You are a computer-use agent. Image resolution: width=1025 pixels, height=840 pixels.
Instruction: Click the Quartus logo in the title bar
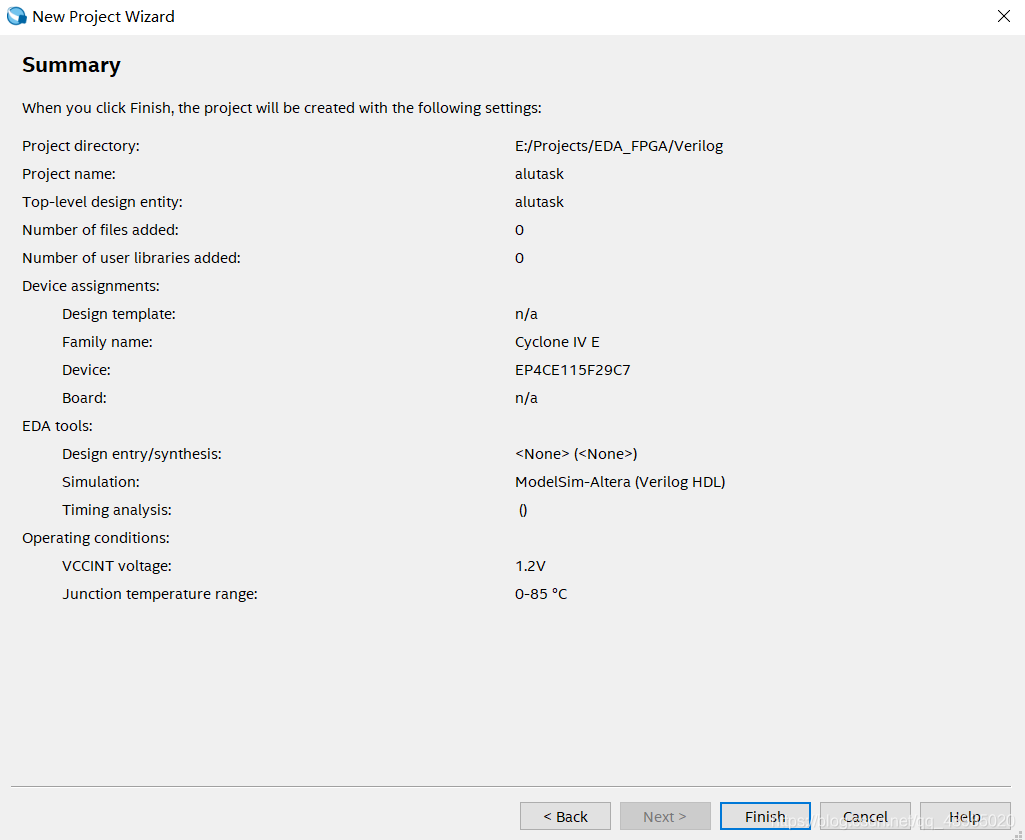[16, 16]
